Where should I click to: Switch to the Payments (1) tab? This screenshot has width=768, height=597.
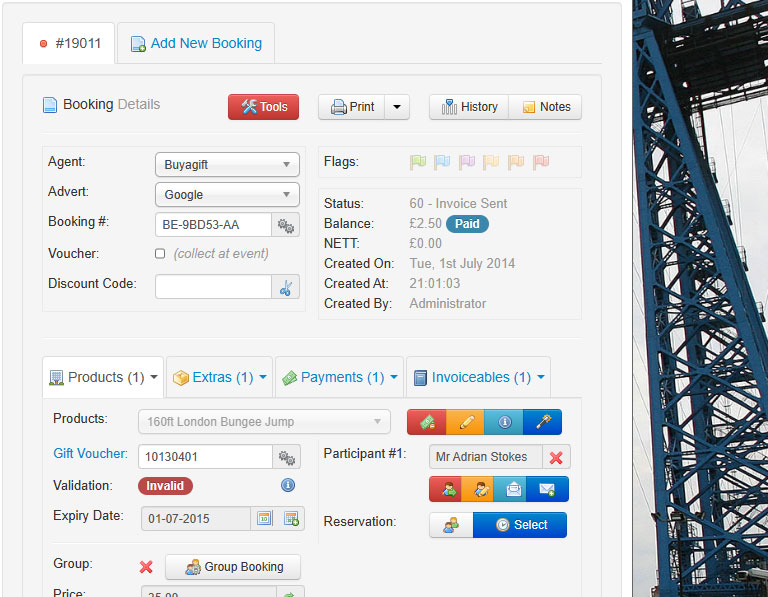click(x=339, y=377)
